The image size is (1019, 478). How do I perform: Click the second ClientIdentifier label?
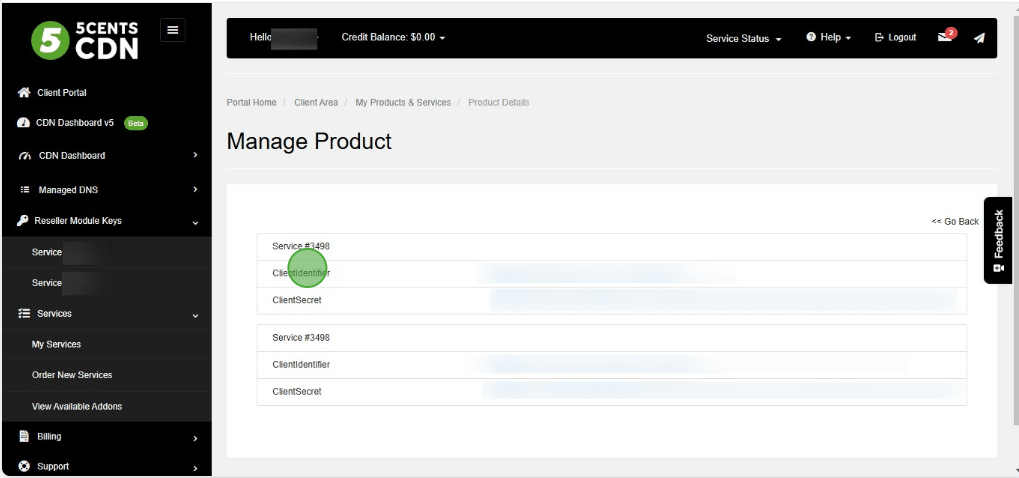coord(301,364)
